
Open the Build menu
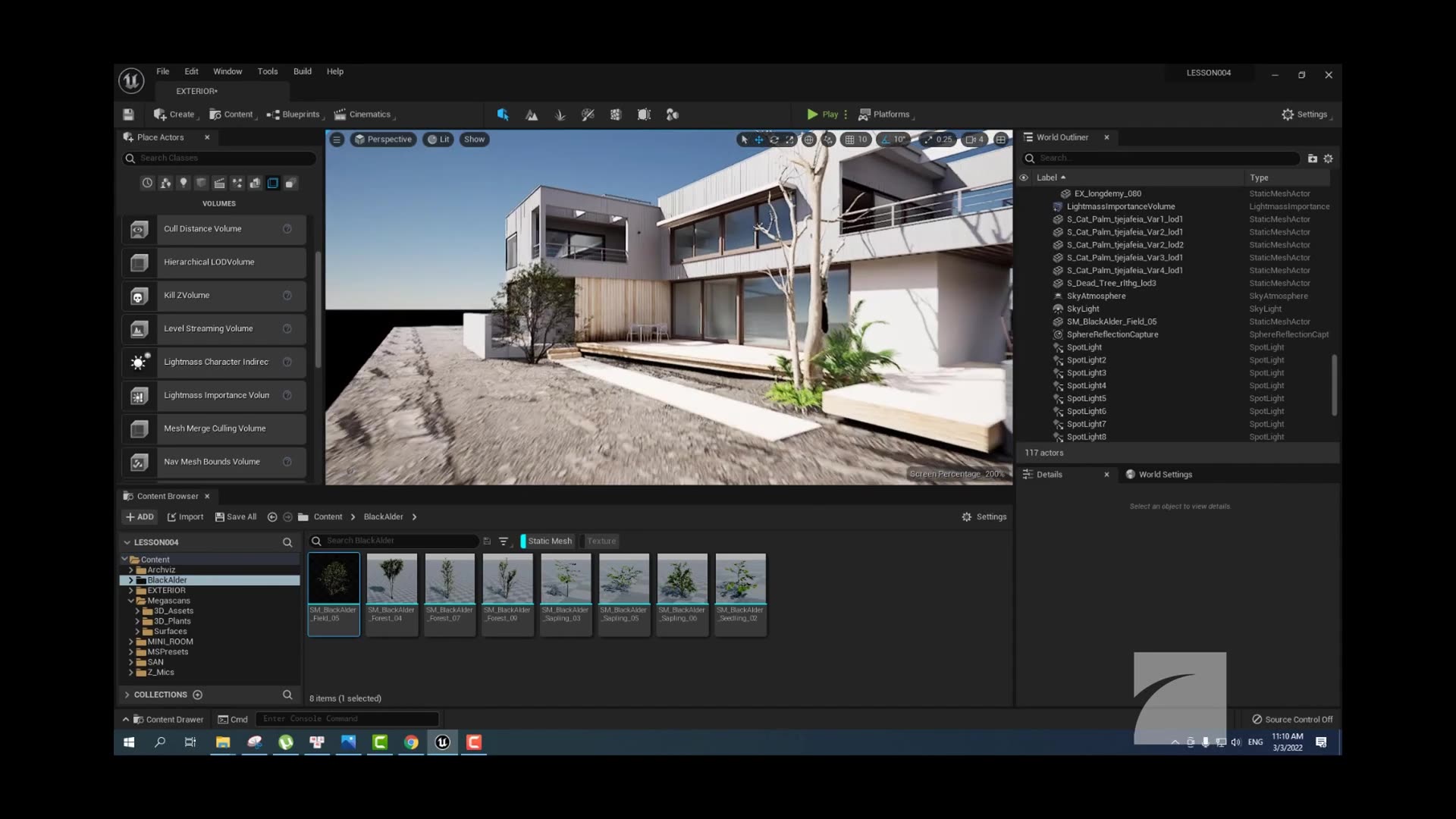tap(302, 71)
